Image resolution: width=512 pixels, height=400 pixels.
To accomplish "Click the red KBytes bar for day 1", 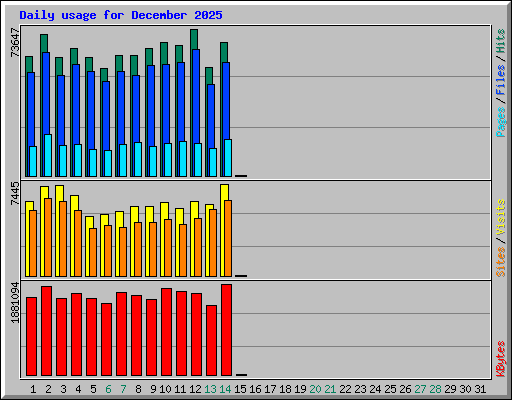I will (31, 336).
